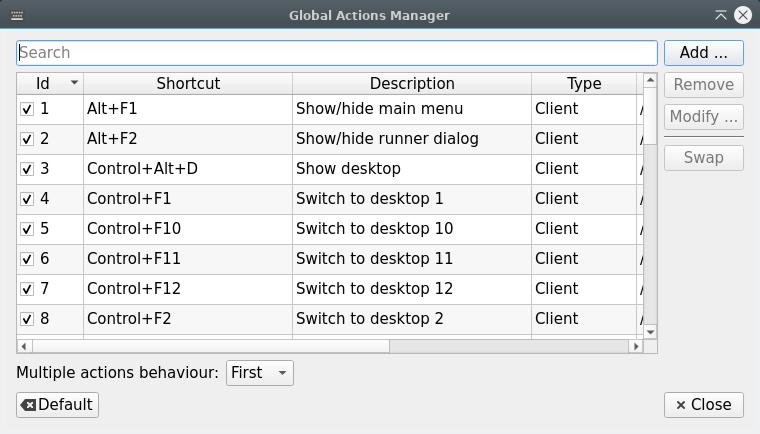Click the Close button at the bottom
Image resolution: width=760 pixels, height=434 pixels.
[x=704, y=405]
